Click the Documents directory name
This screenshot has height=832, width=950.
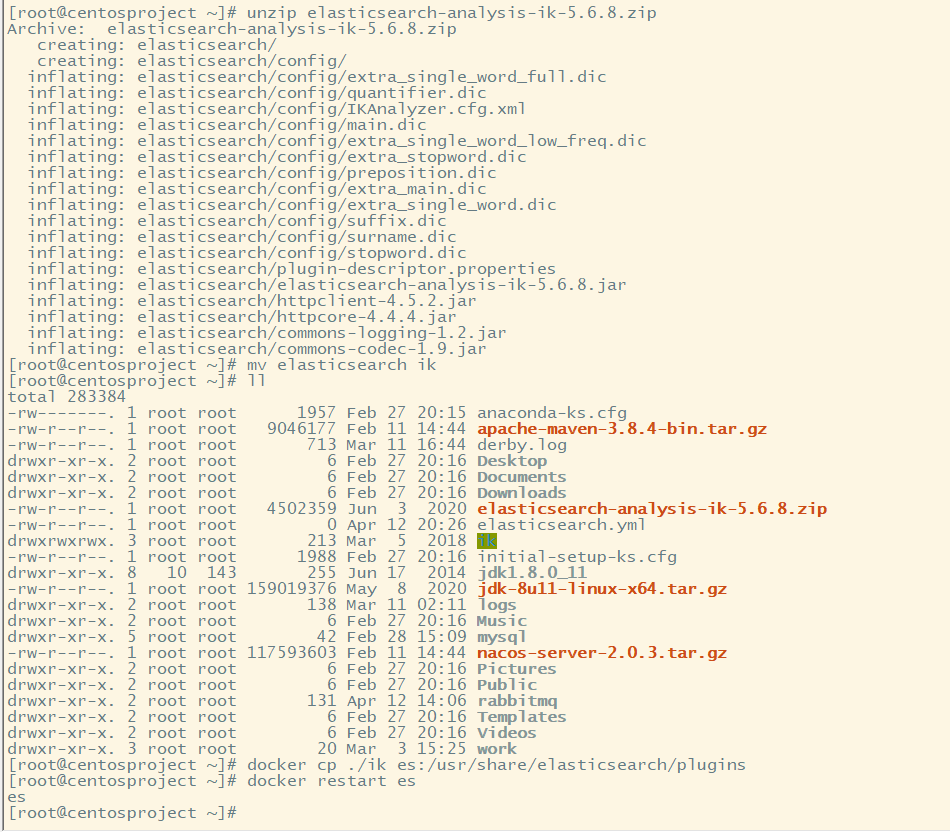[x=522, y=477]
